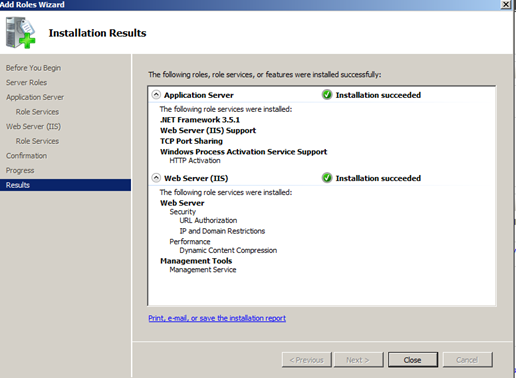The width and height of the screenshot is (516, 378).
Task: Select the highlighted Results step
Action: 65,185
